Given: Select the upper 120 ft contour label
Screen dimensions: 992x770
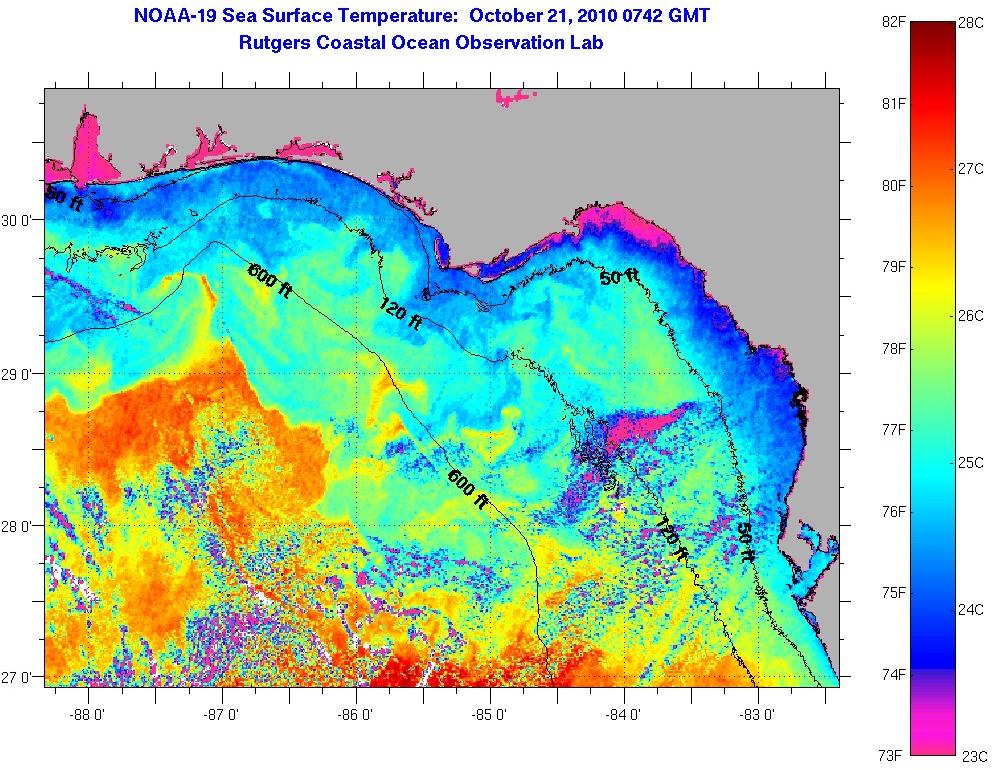Looking at the screenshot, I should [398, 314].
